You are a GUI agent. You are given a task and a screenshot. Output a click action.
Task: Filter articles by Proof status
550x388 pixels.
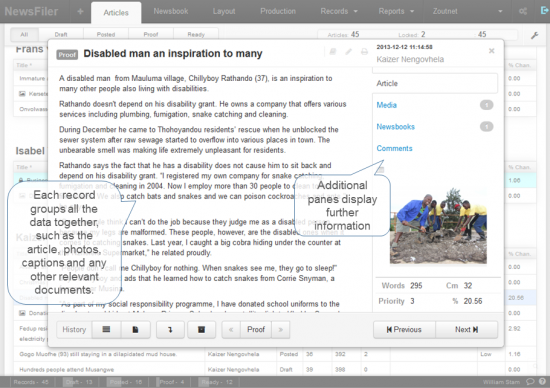click(x=151, y=34)
